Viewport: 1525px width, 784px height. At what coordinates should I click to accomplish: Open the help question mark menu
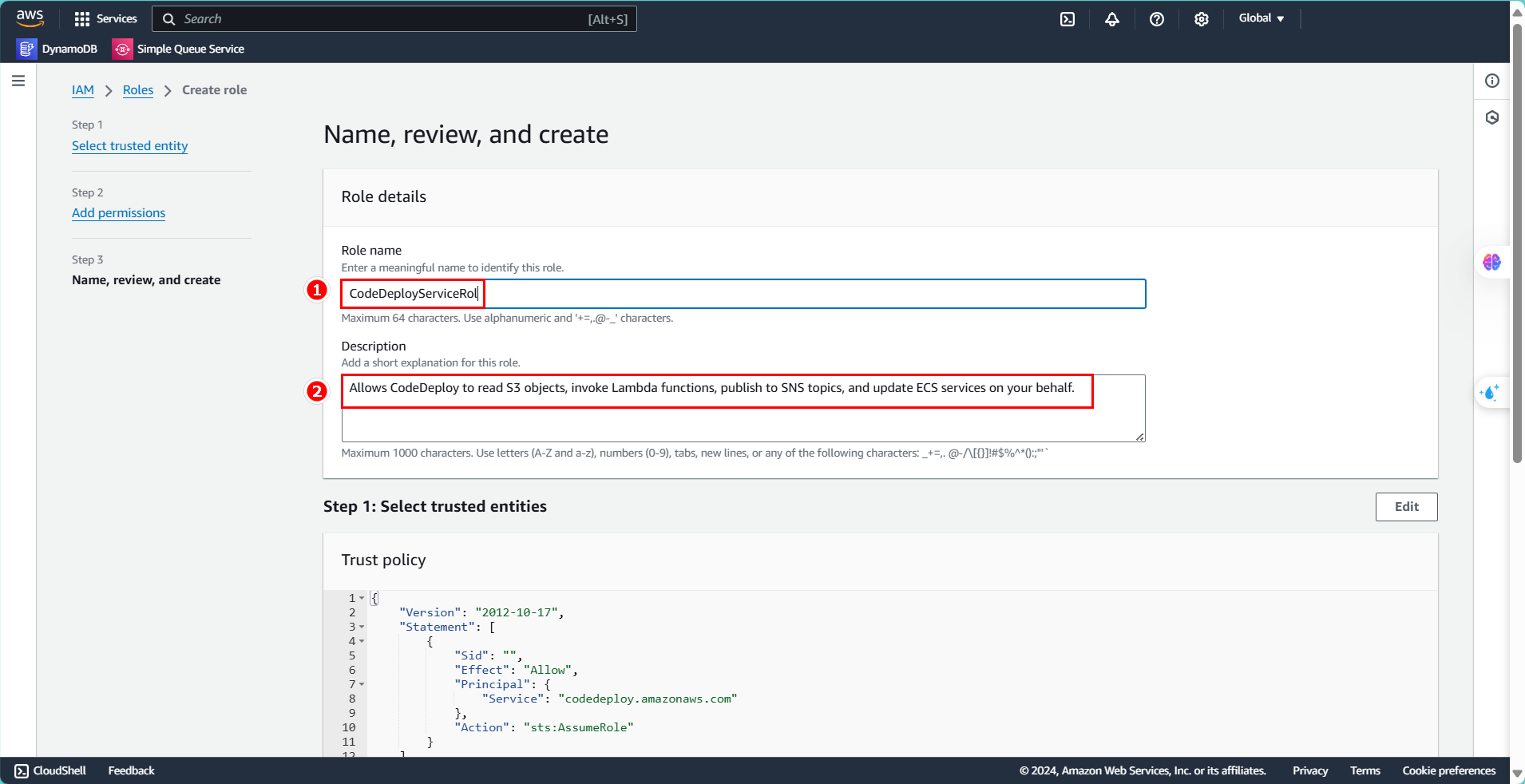(x=1157, y=19)
